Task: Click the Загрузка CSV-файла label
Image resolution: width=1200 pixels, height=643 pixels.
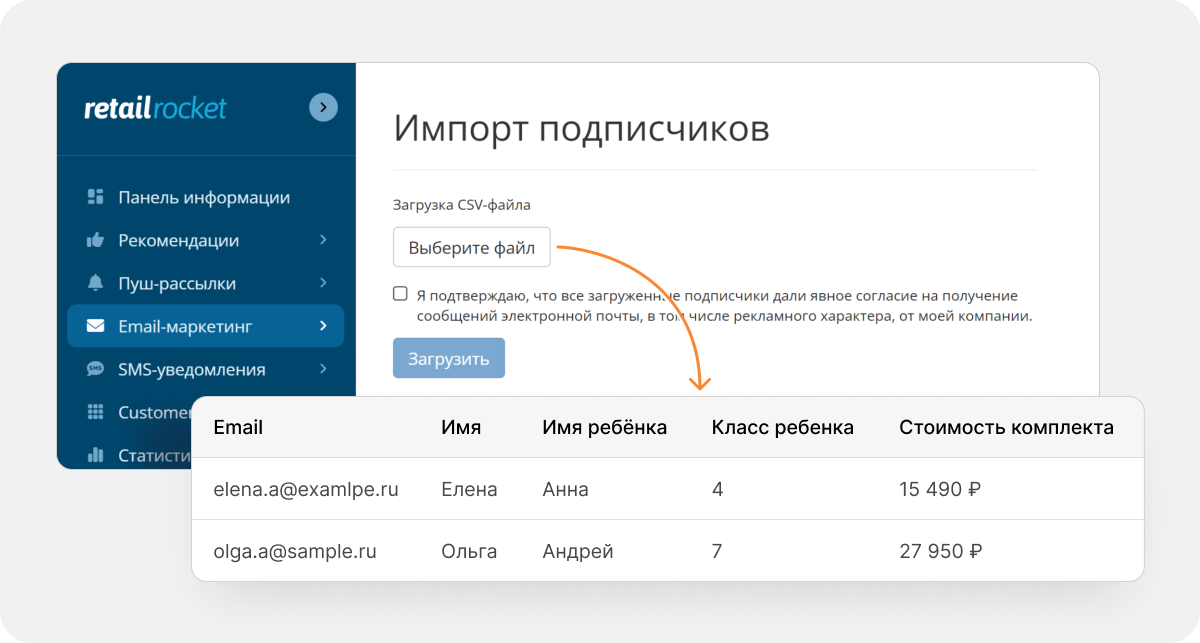Action: (x=462, y=205)
